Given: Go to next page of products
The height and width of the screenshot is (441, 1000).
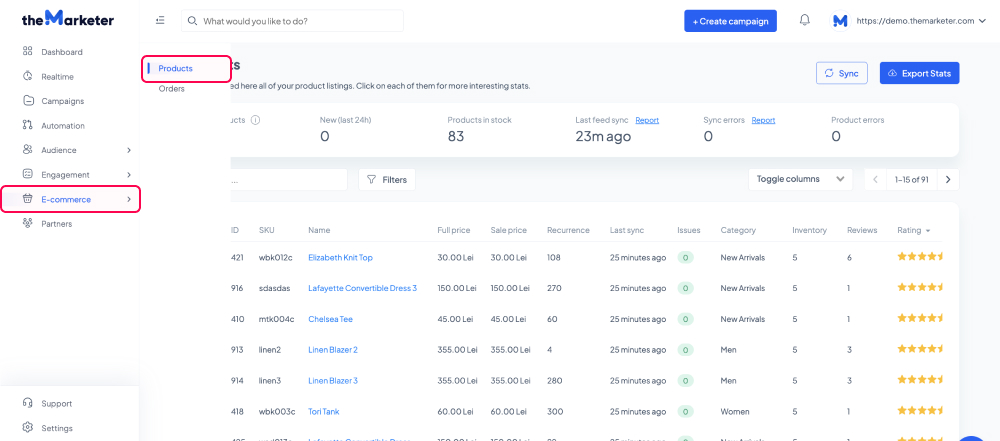Looking at the screenshot, I should 948,179.
